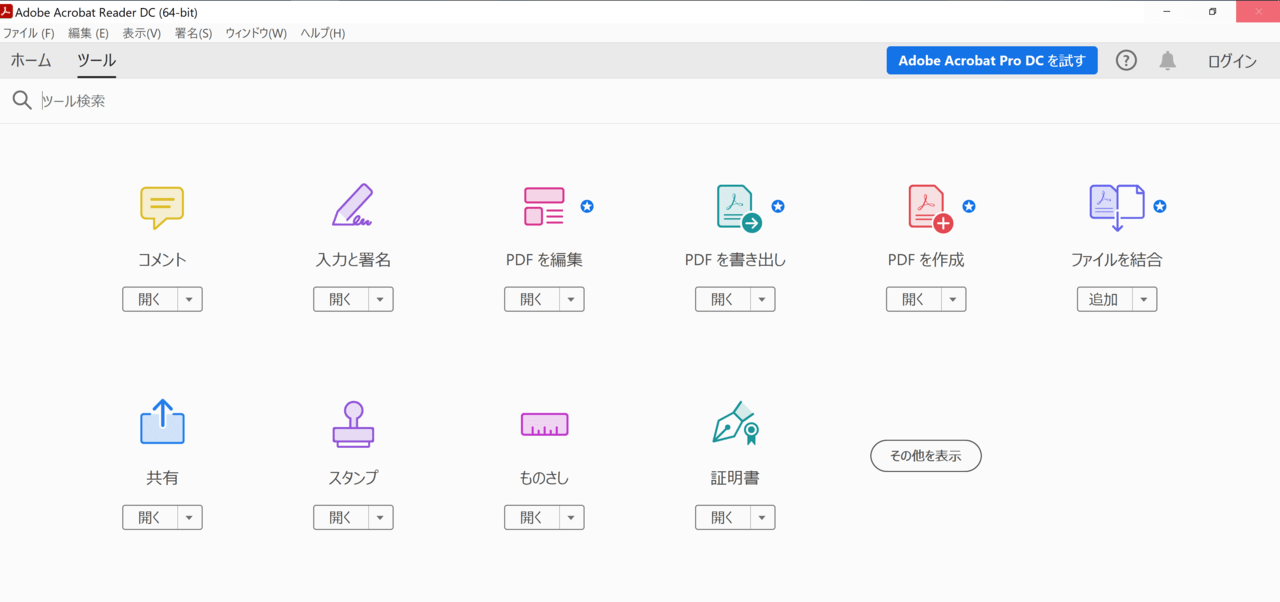Select the ツール tab
1280x602 pixels.
97,61
